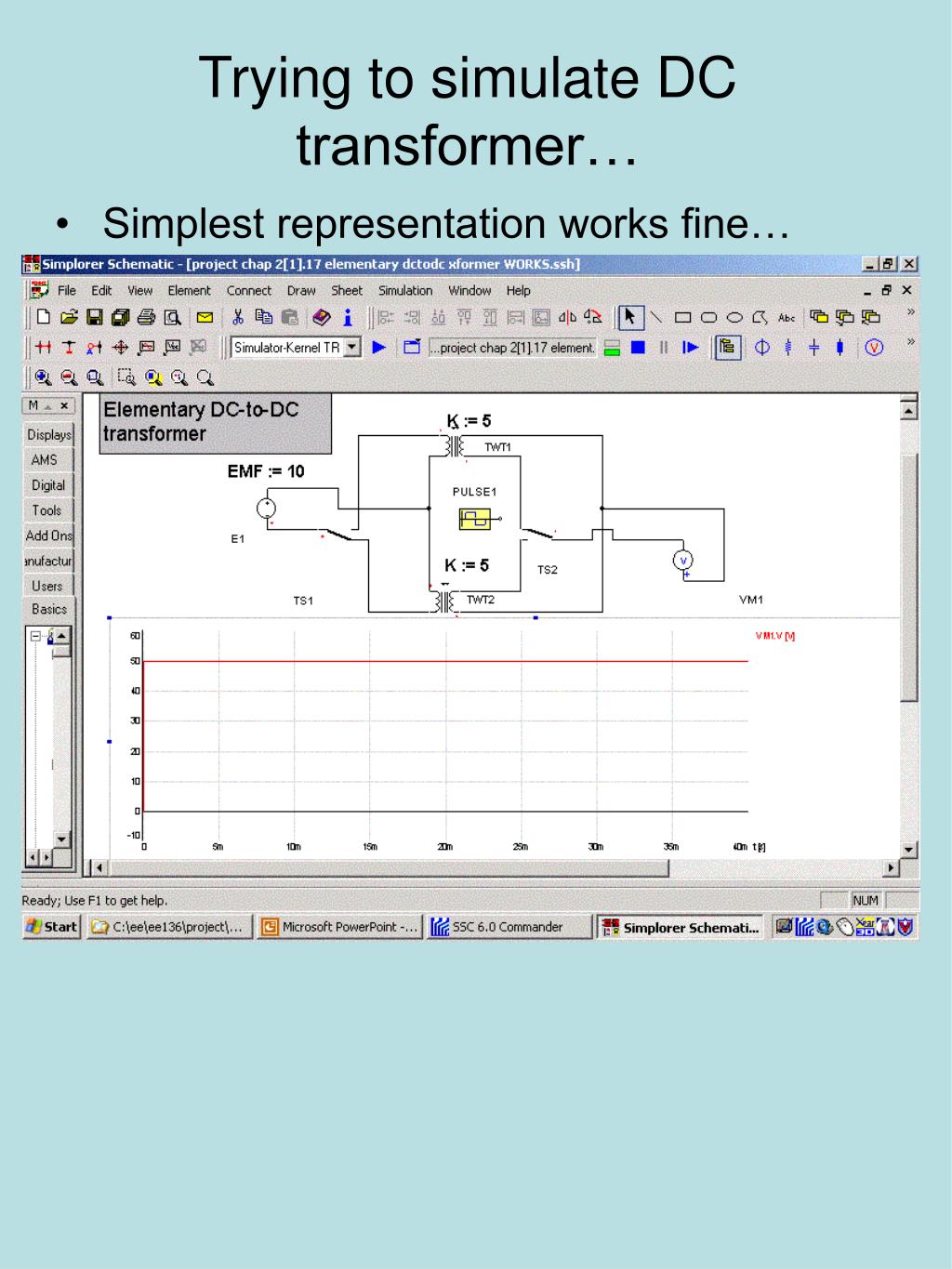
Task: Stop simulation with the blue square
Action: (638, 348)
